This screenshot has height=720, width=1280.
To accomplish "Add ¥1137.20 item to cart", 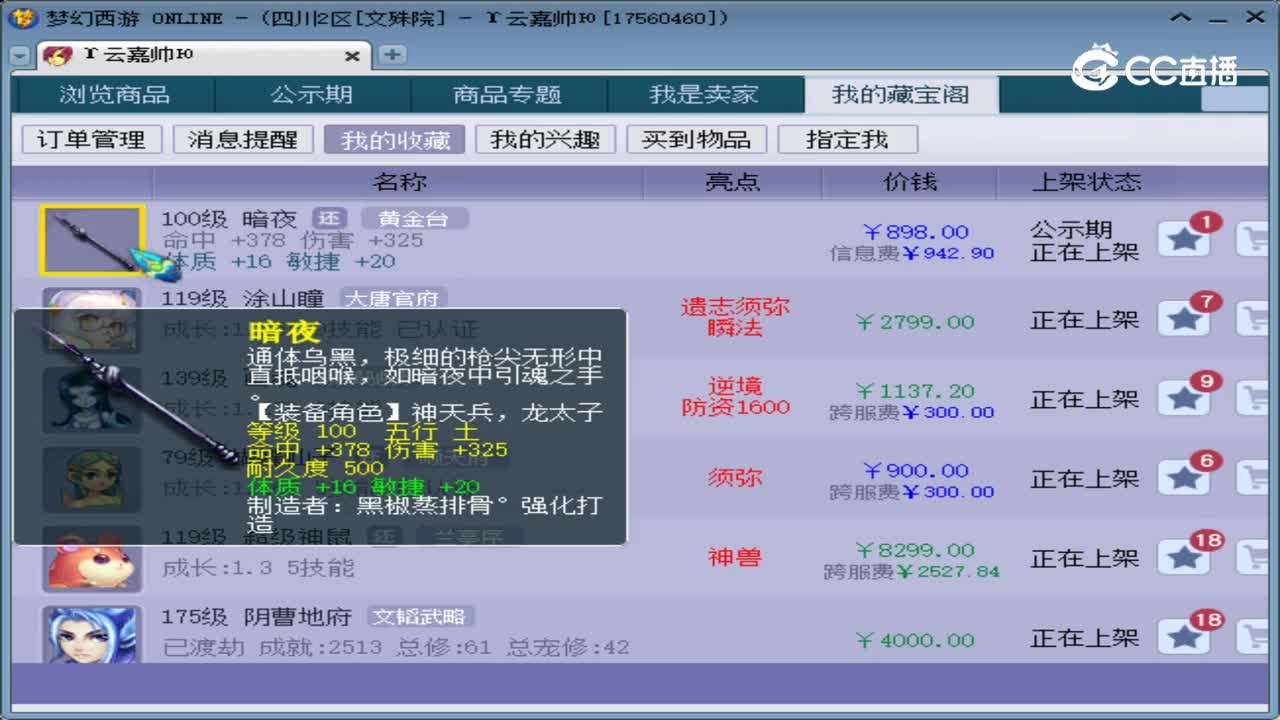I will tap(1254, 399).
